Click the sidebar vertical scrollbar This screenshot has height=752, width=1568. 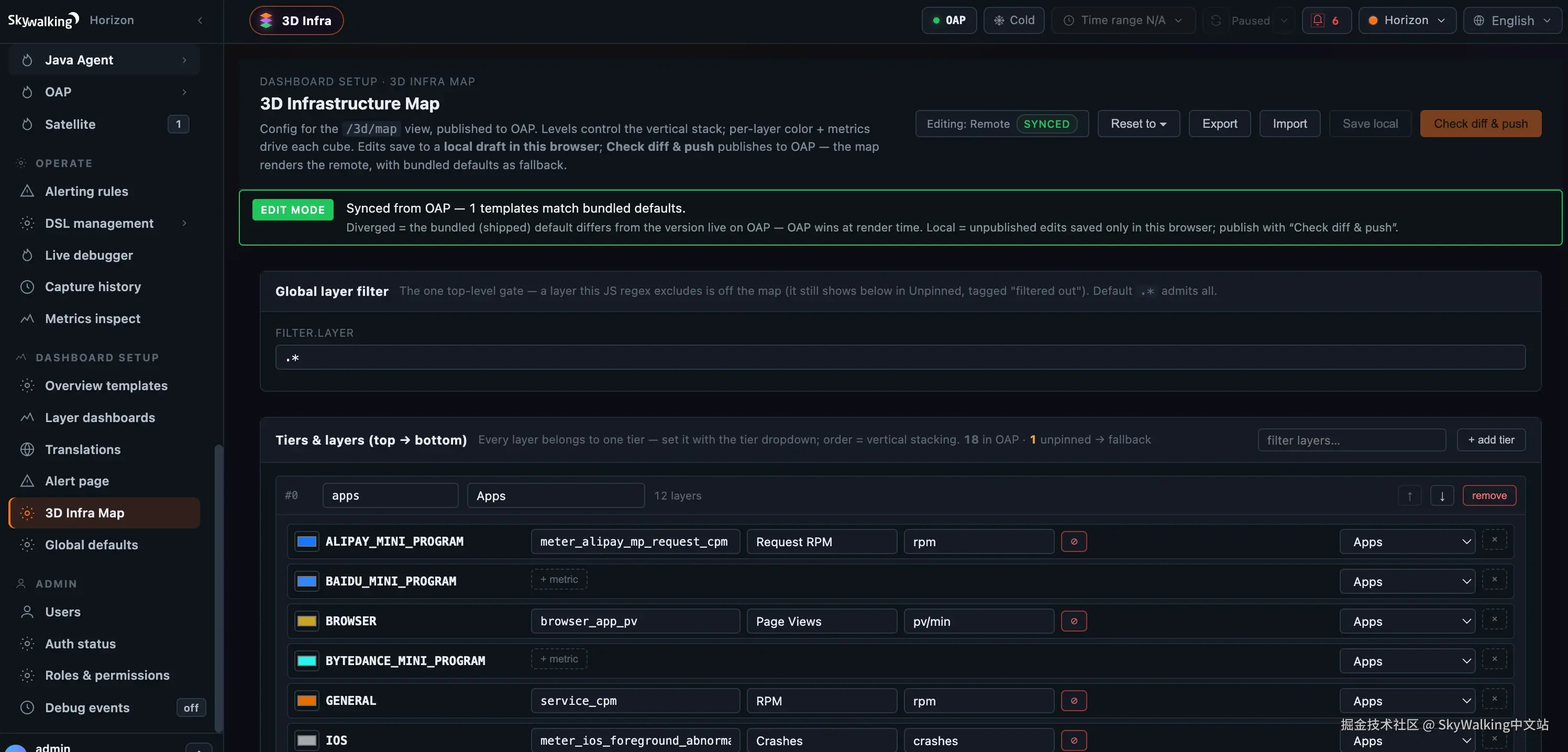point(218,588)
